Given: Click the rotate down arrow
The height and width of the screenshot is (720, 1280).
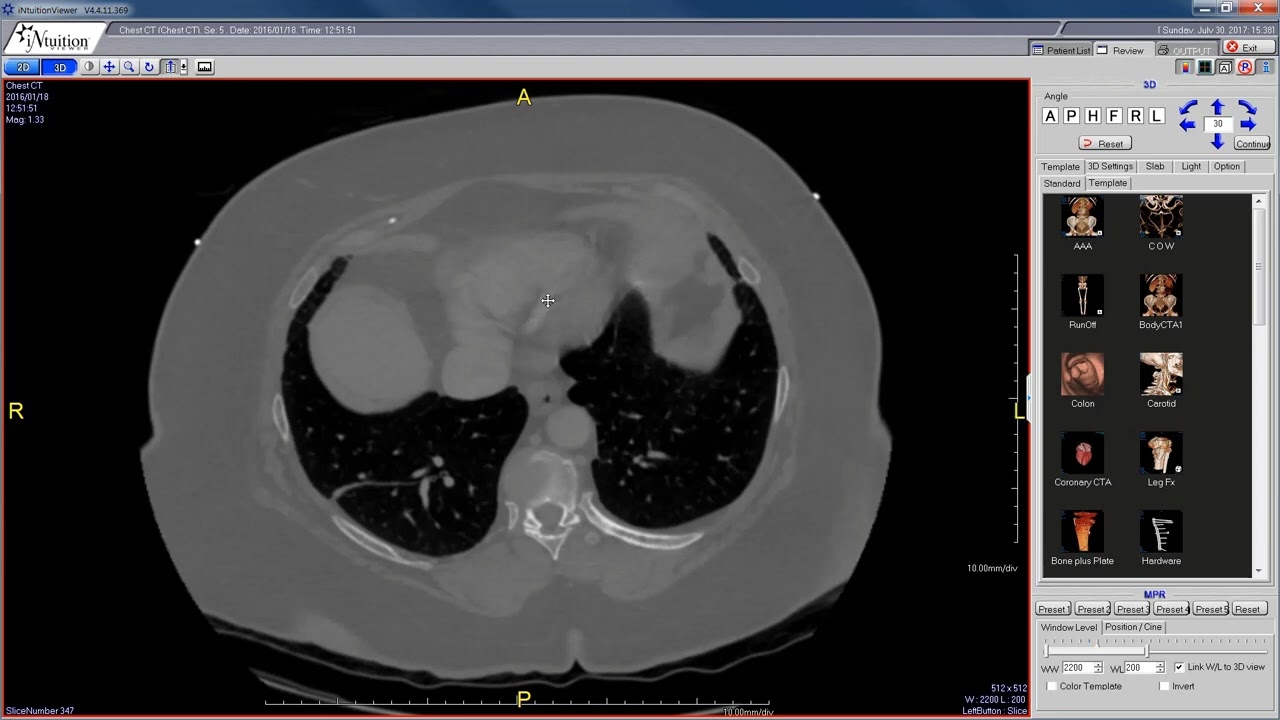Looking at the screenshot, I should click(1217, 142).
